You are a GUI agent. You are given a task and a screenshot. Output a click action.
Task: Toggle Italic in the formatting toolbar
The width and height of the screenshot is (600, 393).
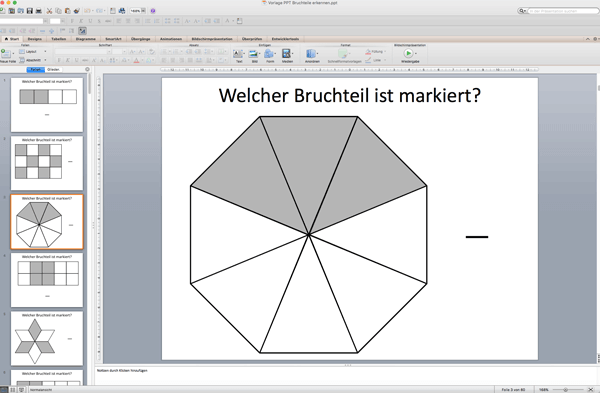click(x=81, y=21)
